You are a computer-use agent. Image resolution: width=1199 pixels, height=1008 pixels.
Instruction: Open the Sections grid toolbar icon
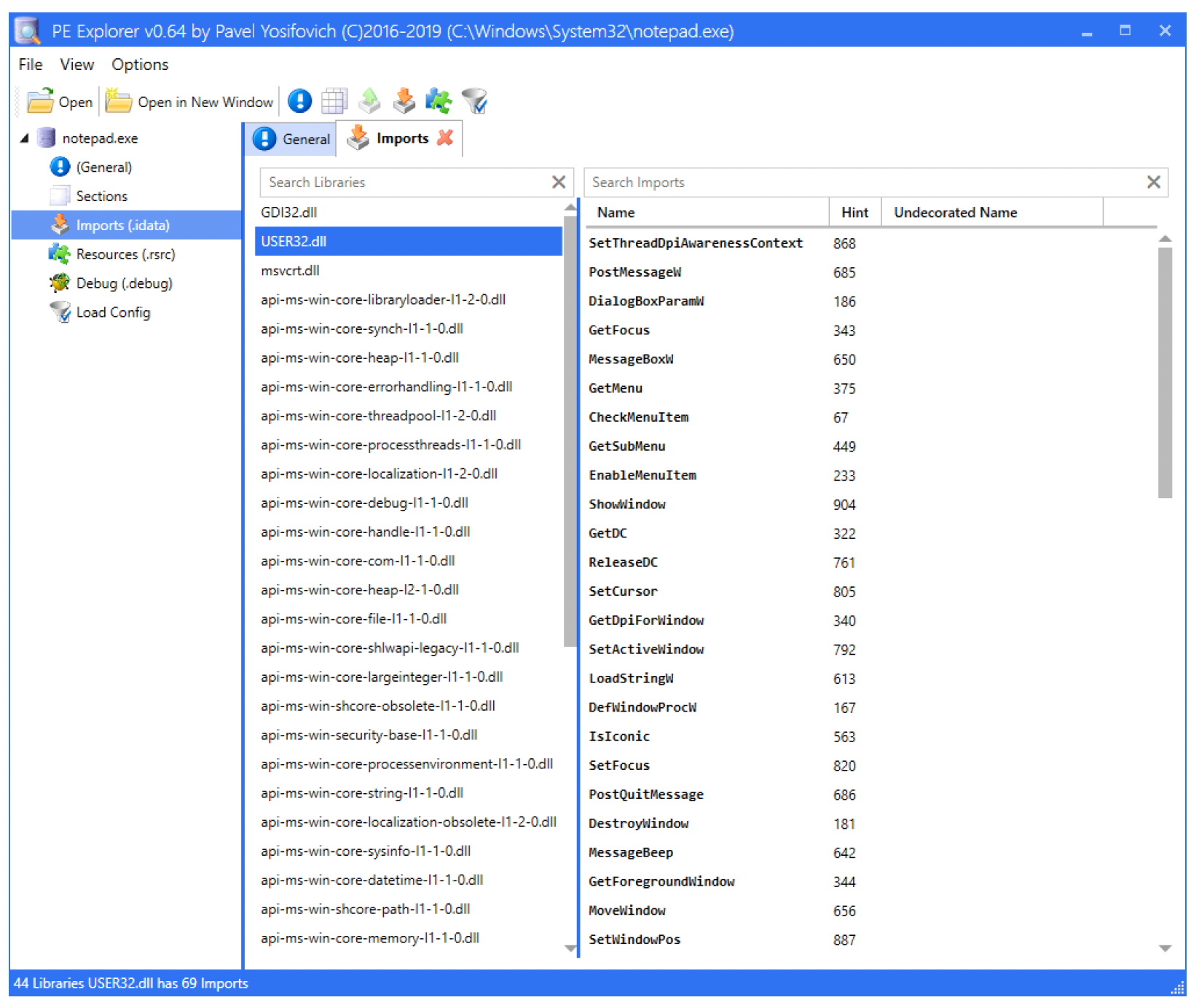(334, 101)
